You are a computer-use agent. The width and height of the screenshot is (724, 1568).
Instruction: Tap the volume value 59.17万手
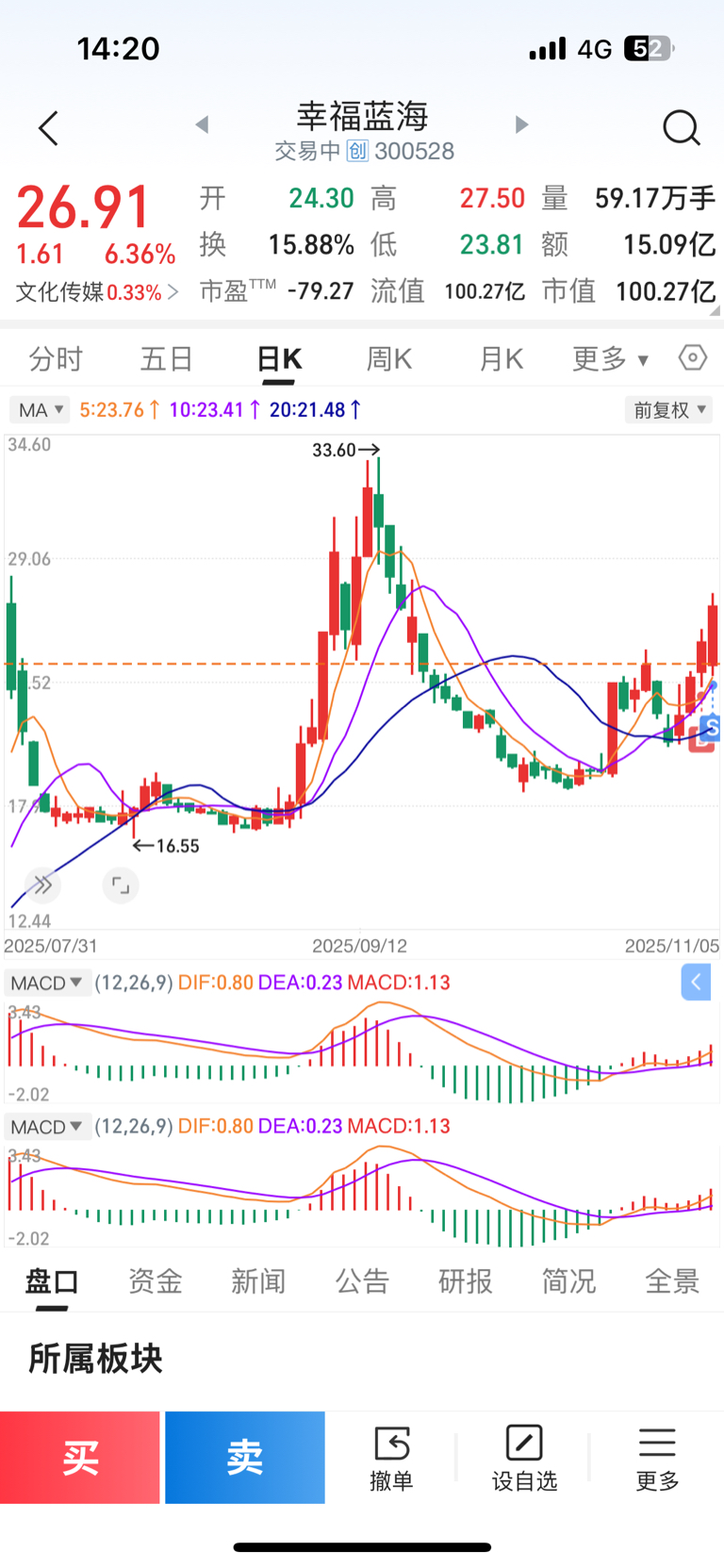655,198
